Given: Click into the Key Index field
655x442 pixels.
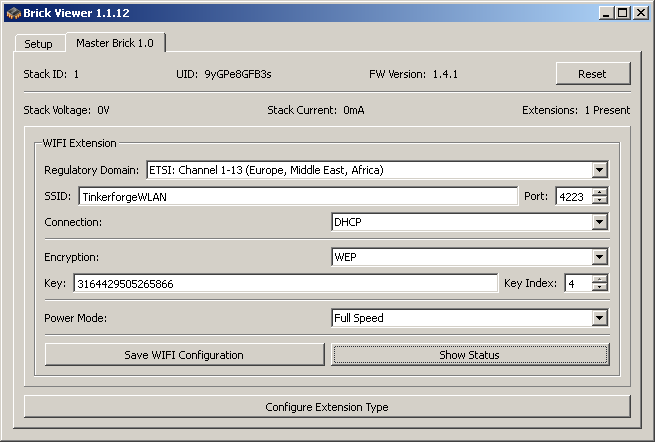Looking at the screenshot, I should pyautogui.click(x=577, y=284).
